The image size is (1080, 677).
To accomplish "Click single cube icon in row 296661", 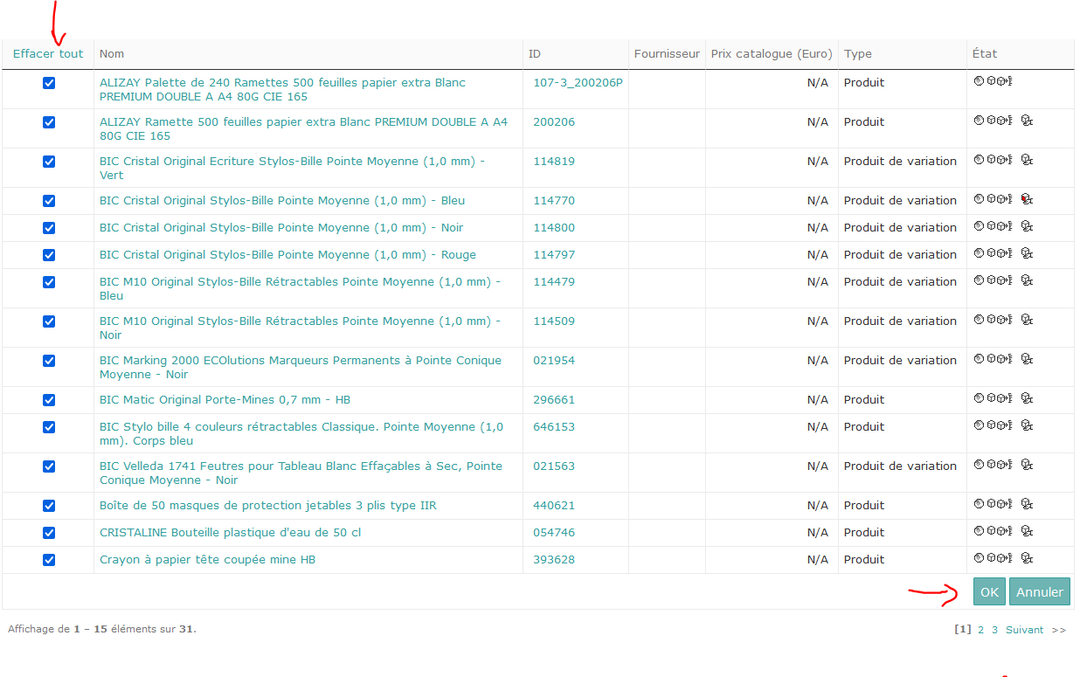I will click(992, 398).
